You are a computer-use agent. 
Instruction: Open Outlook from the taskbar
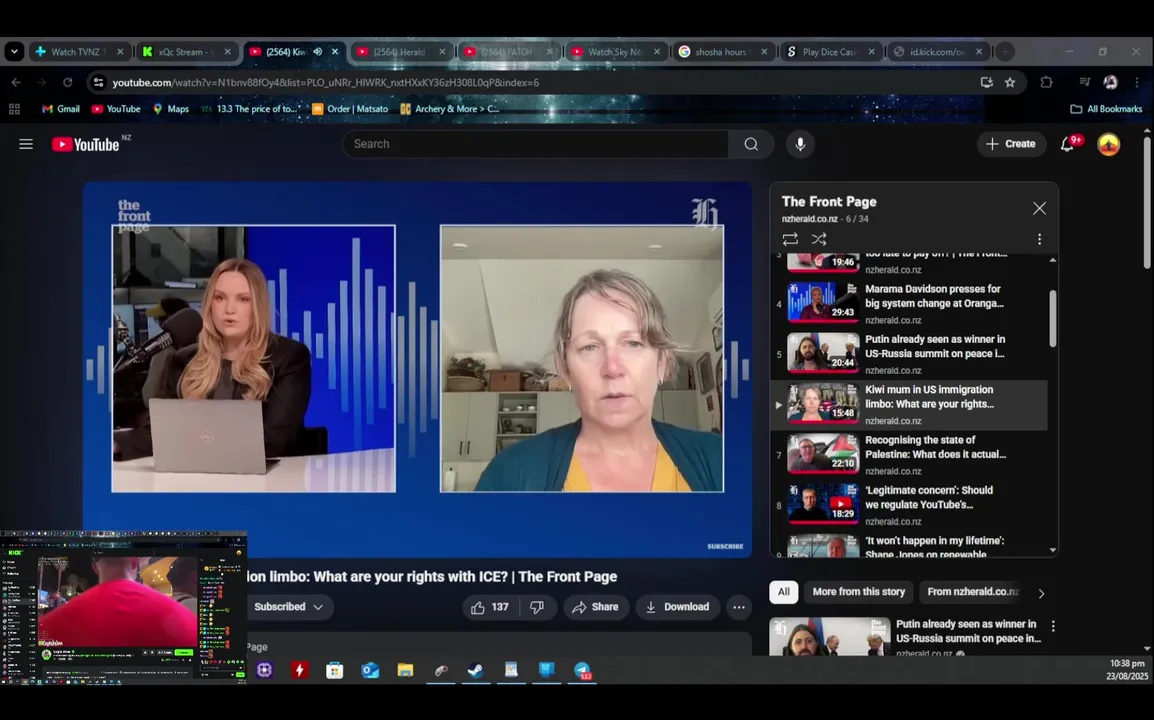point(370,670)
